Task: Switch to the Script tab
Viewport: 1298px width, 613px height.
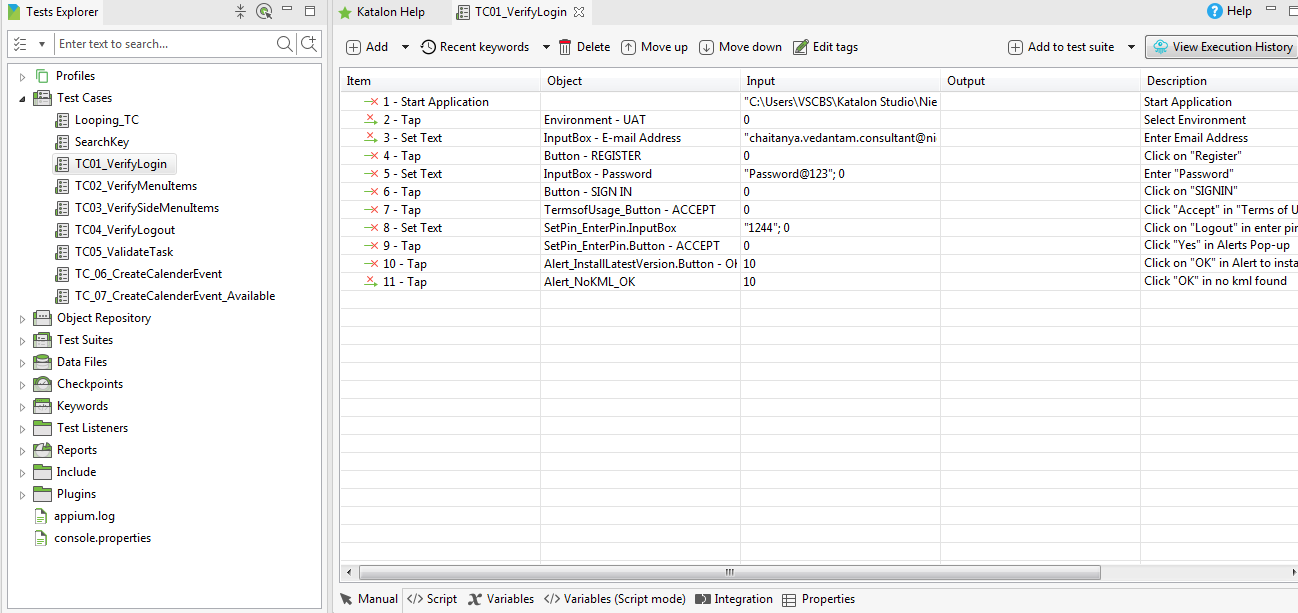Action: click(x=432, y=599)
